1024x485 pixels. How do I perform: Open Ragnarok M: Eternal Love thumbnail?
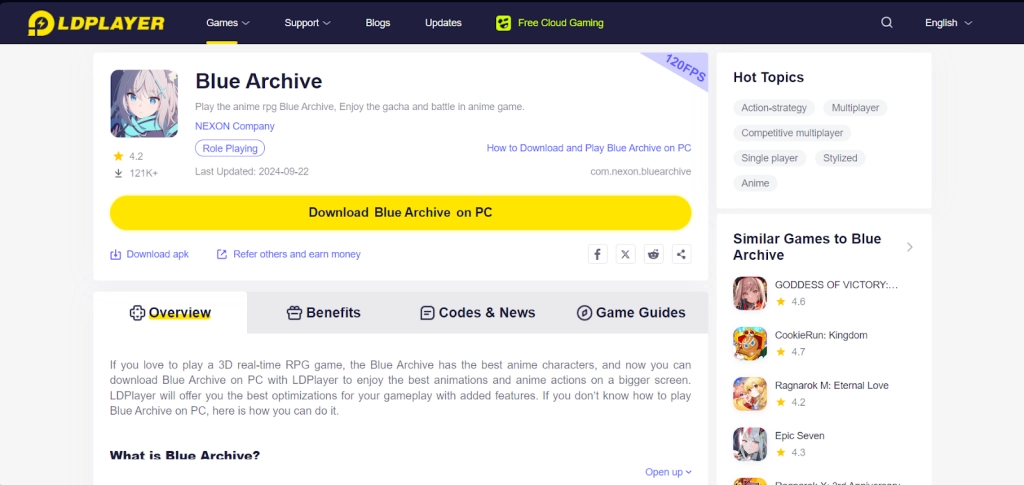[750, 394]
